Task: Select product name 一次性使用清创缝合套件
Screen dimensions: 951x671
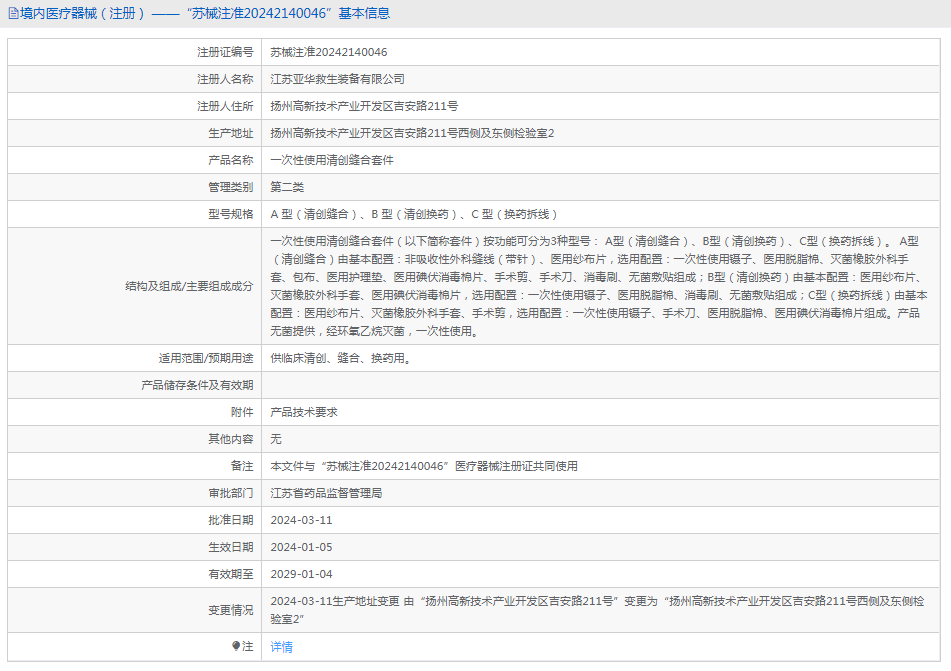Action: click(x=332, y=160)
